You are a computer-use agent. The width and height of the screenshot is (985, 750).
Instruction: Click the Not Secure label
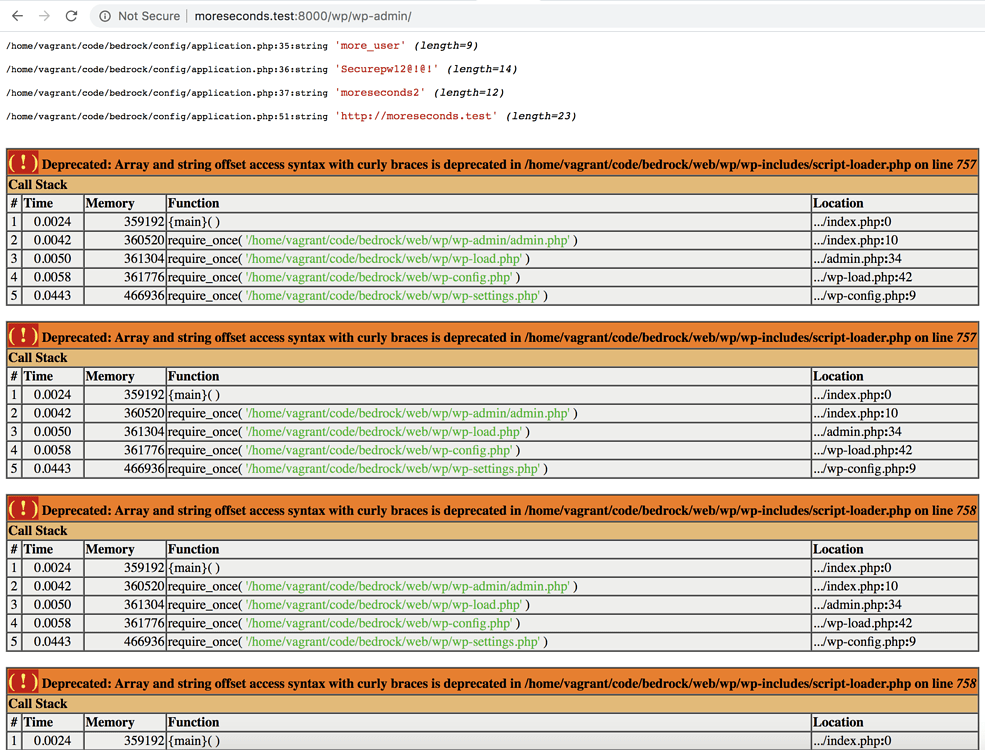point(147,16)
